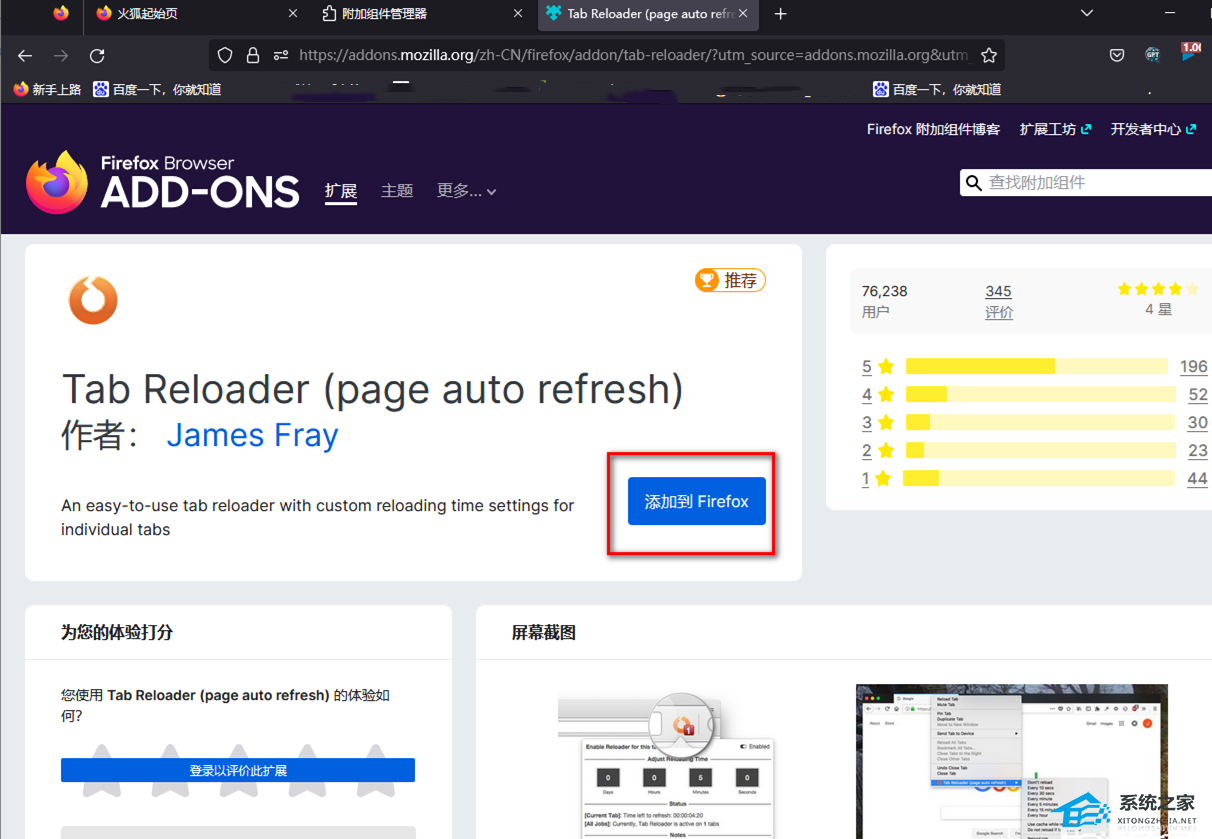Viewport: 1212px width, 839px height.
Task: Click 登录以评价此扩展 button
Action: pos(238,770)
